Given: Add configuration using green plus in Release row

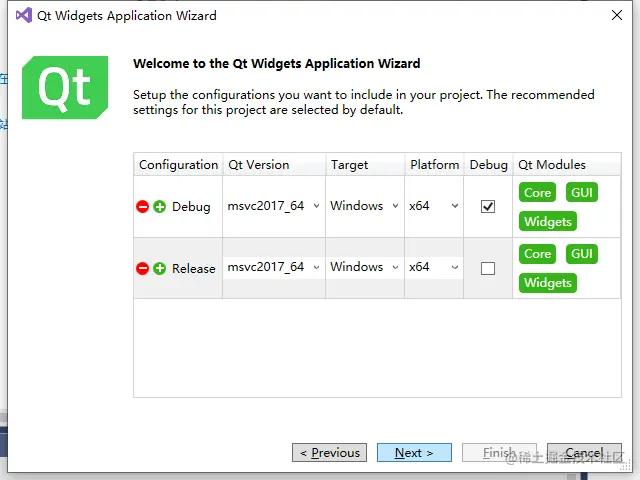Looking at the screenshot, I should pyautogui.click(x=160, y=269).
